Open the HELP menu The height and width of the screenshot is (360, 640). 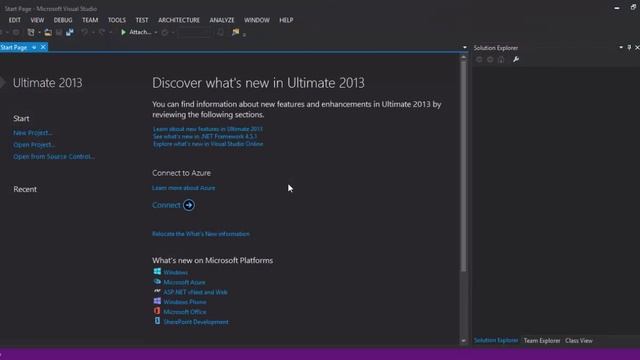tap(286, 20)
